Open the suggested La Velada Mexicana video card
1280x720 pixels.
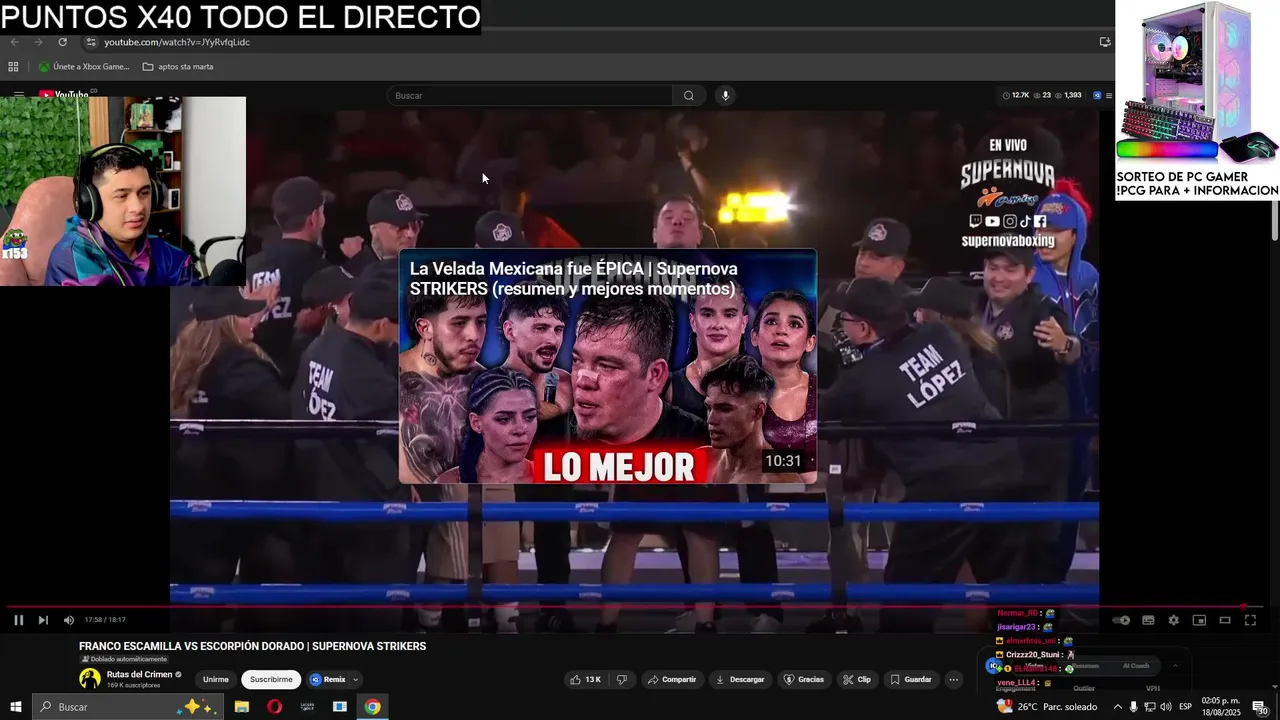point(608,366)
